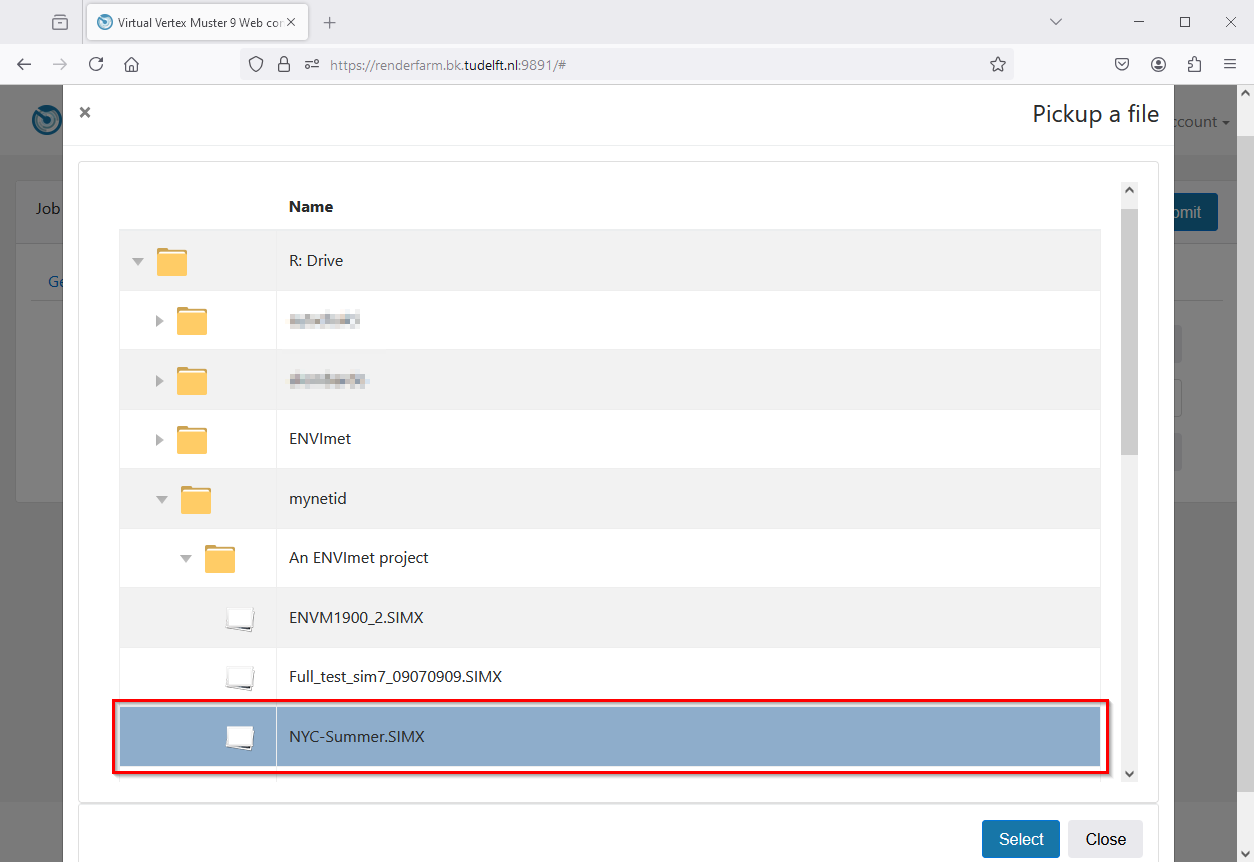Click the Muster web console logo
Viewport: 1254px width, 862px height.
click(x=46, y=119)
